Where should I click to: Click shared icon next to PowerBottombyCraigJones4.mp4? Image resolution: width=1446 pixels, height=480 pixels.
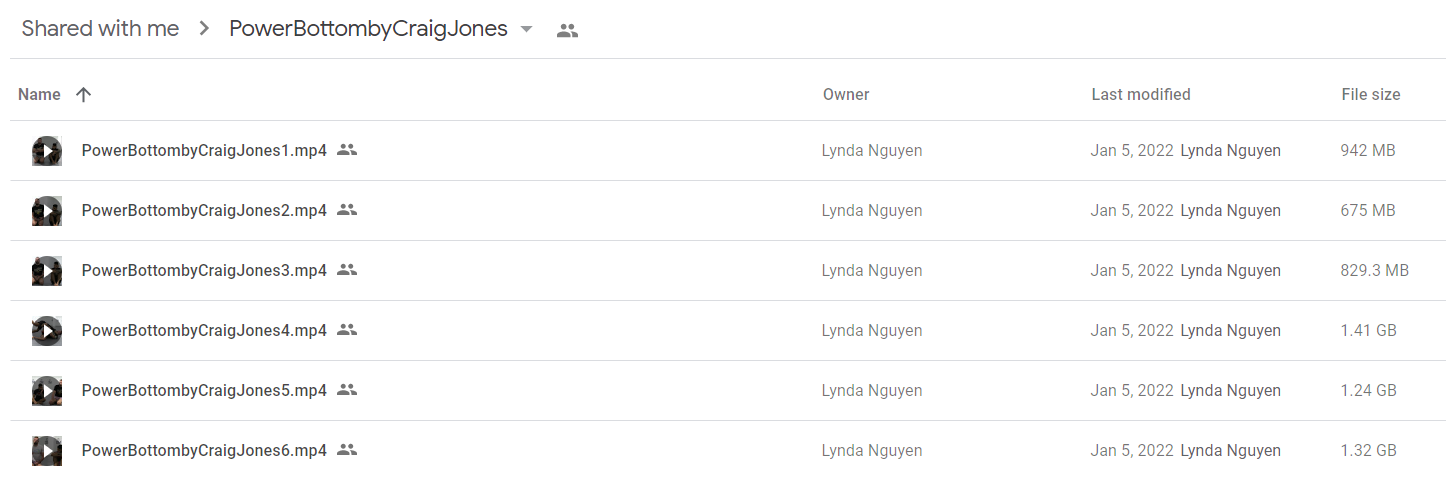(x=347, y=330)
